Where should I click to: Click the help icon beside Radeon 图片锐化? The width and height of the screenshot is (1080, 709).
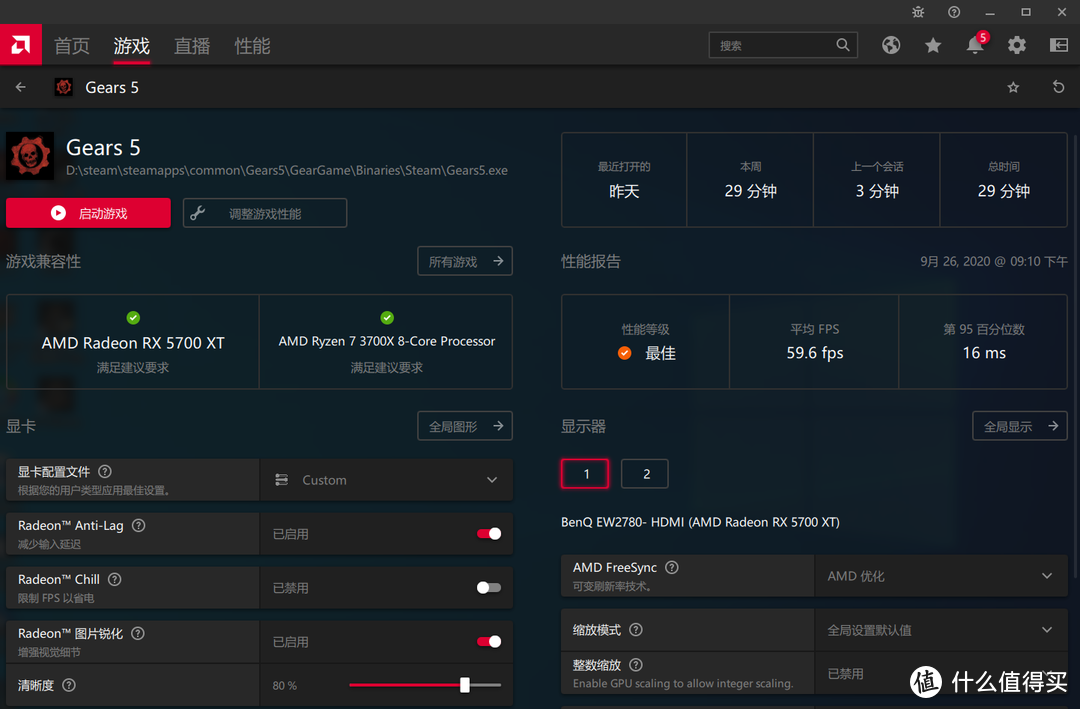138,633
